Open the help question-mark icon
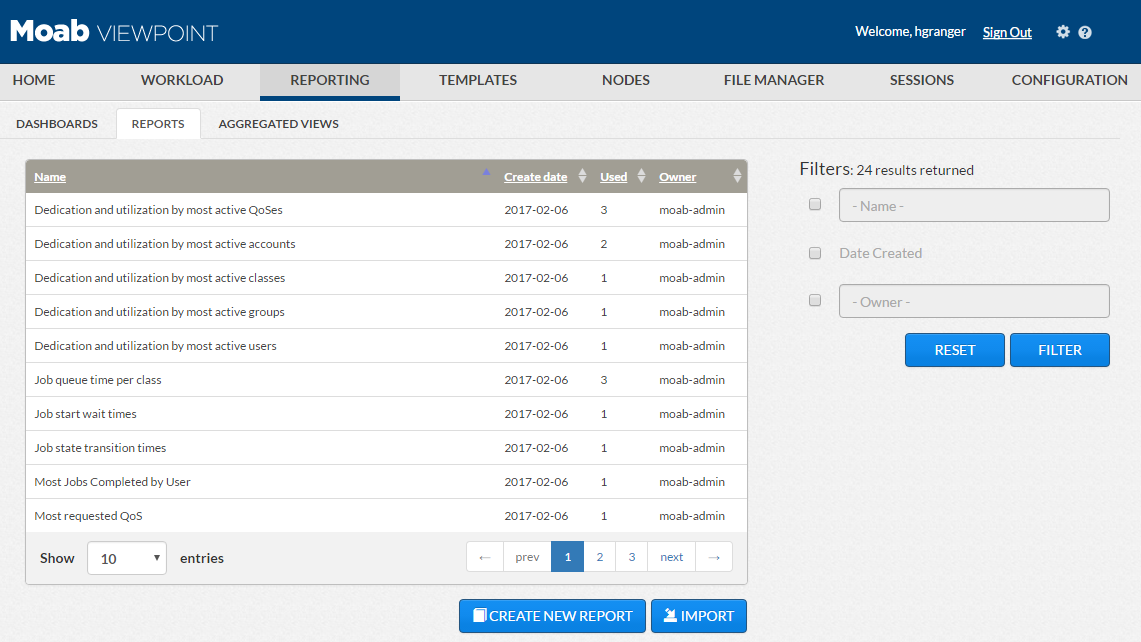This screenshot has width=1141, height=642. [x=1086, y=31]
